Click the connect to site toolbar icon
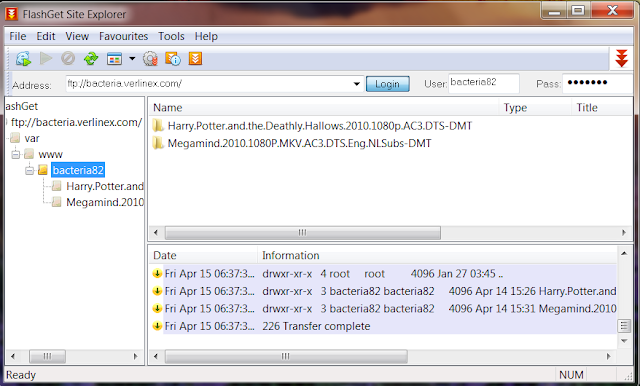This screenshot has height=386, width=640. tap(23, 59)
